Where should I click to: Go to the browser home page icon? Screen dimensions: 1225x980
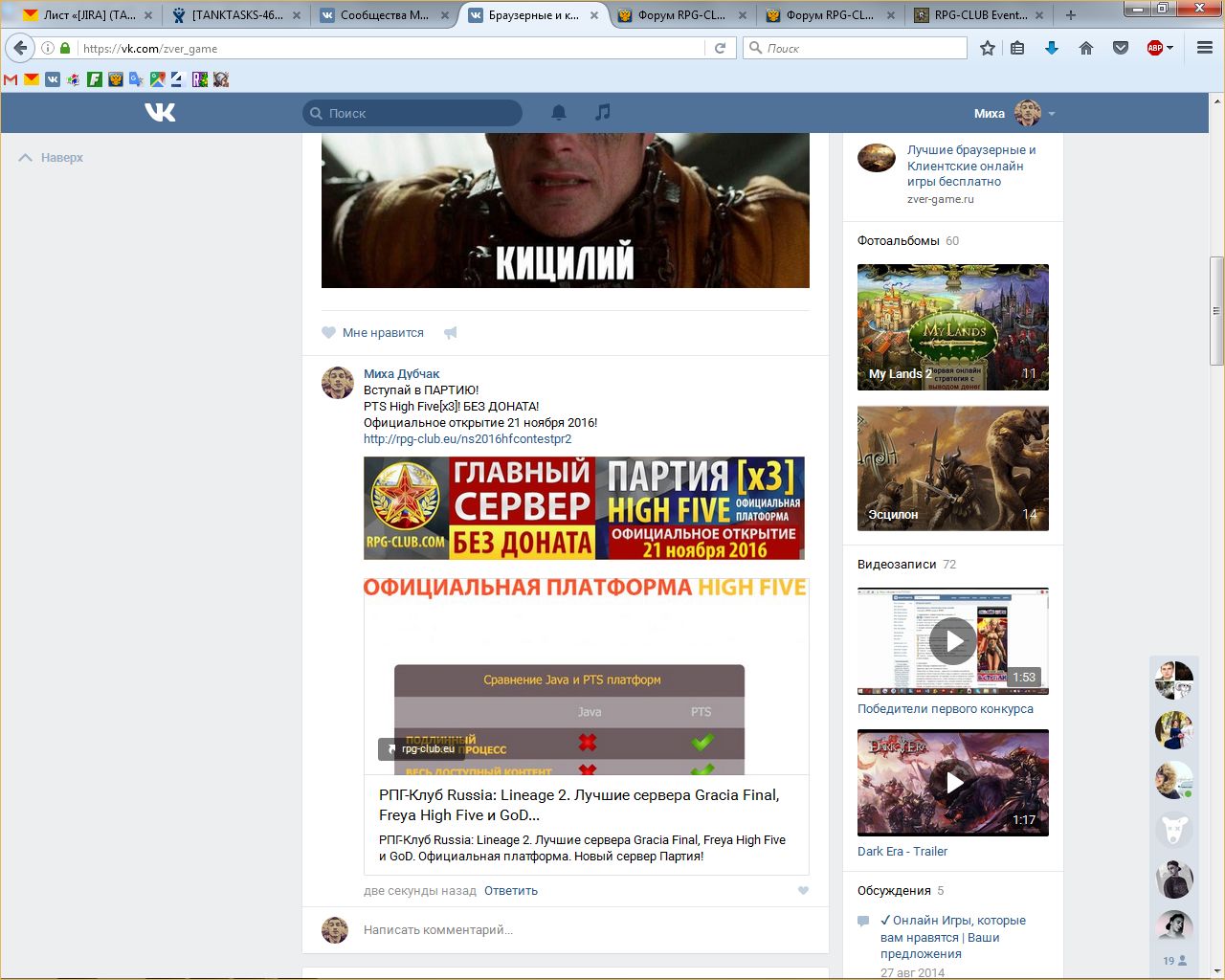tap(1085, 48)
